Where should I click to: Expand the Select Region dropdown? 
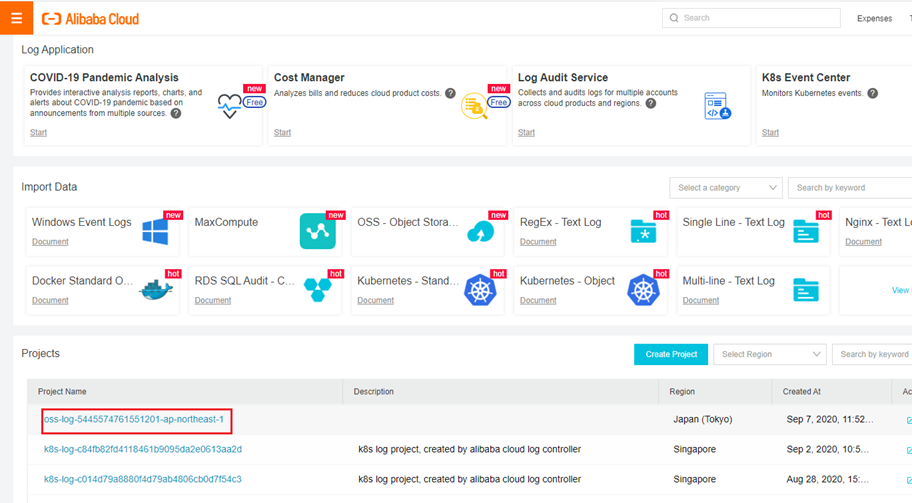tap(770, 354)
